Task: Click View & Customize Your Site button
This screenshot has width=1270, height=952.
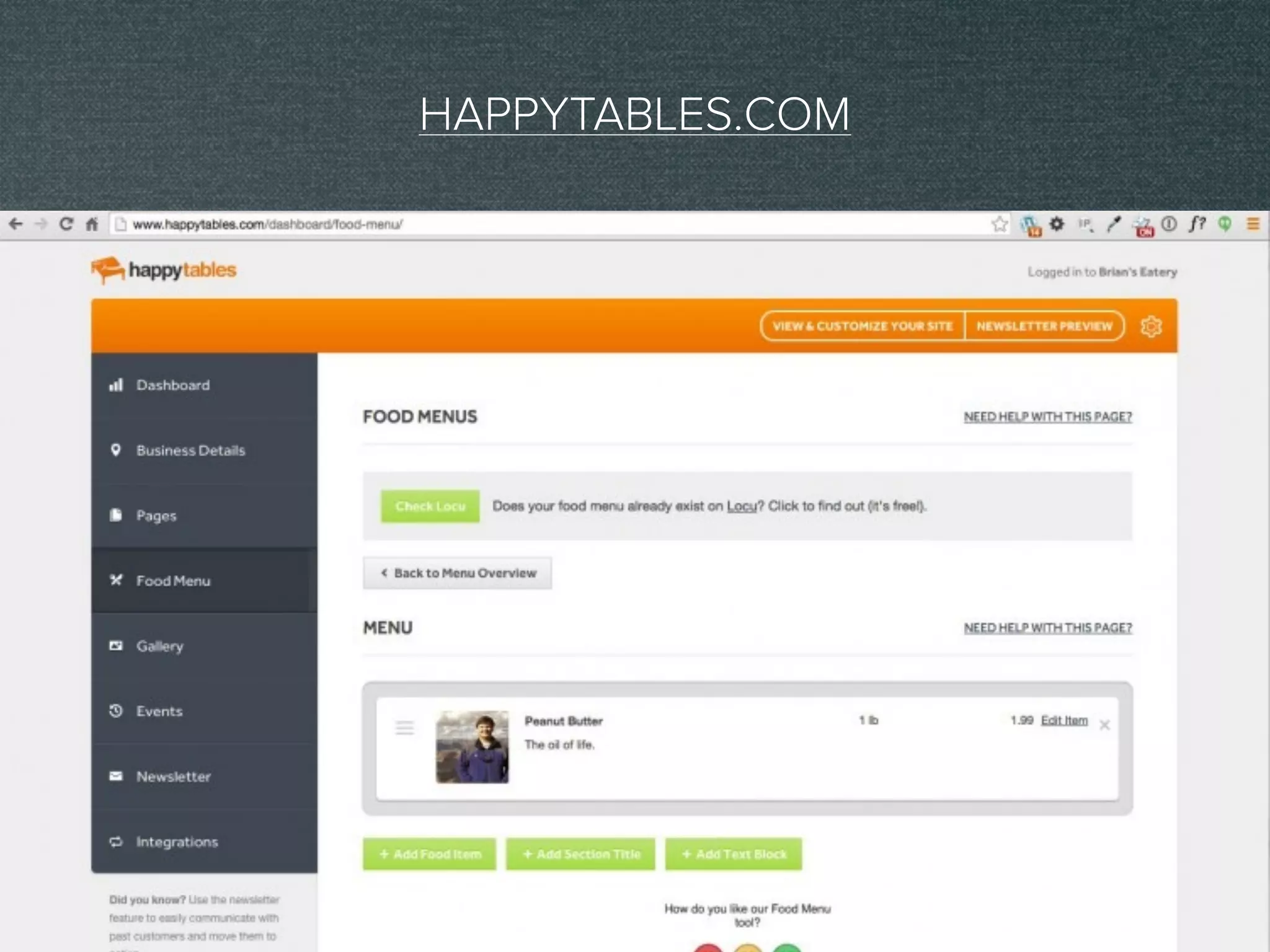Action: coord(863,326)
